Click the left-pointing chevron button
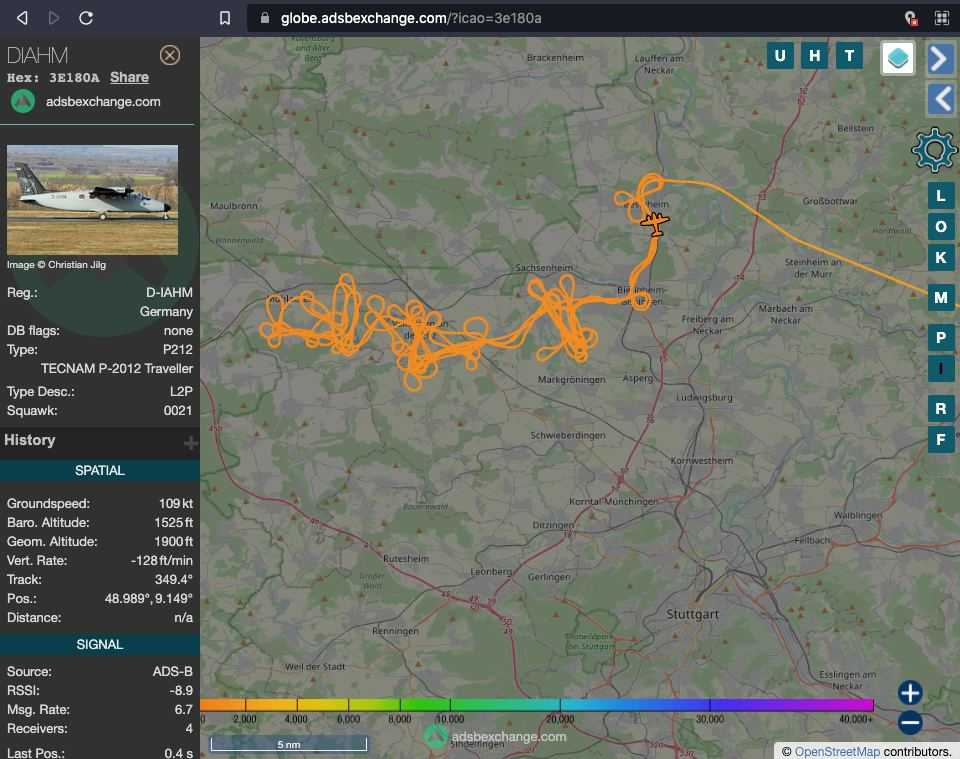The height and width of the screenshot is (759, 960). click(x=941, y=99)
